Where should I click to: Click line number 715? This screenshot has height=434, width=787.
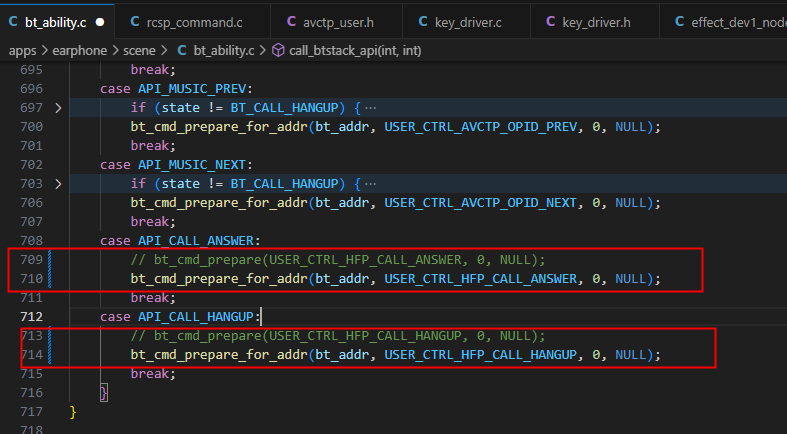tap(32, 374)
